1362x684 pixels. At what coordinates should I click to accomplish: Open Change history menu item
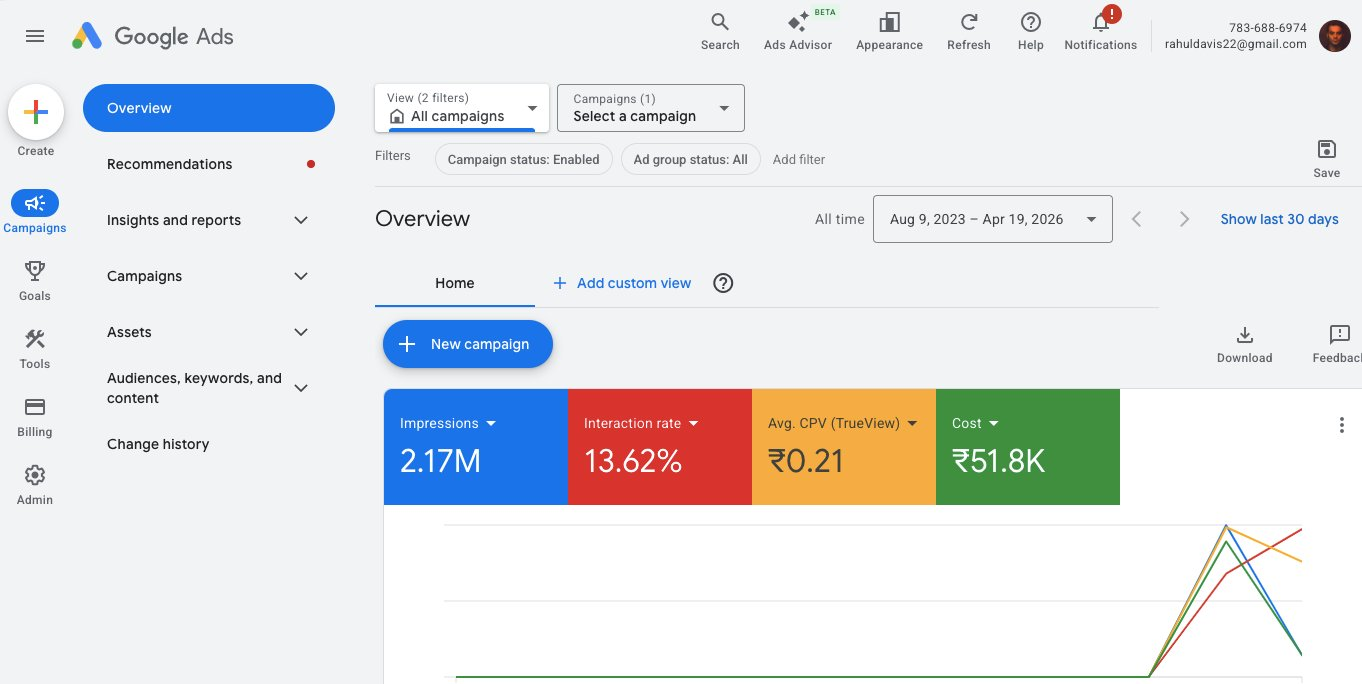pyautogui.click(x=157, y=443)
